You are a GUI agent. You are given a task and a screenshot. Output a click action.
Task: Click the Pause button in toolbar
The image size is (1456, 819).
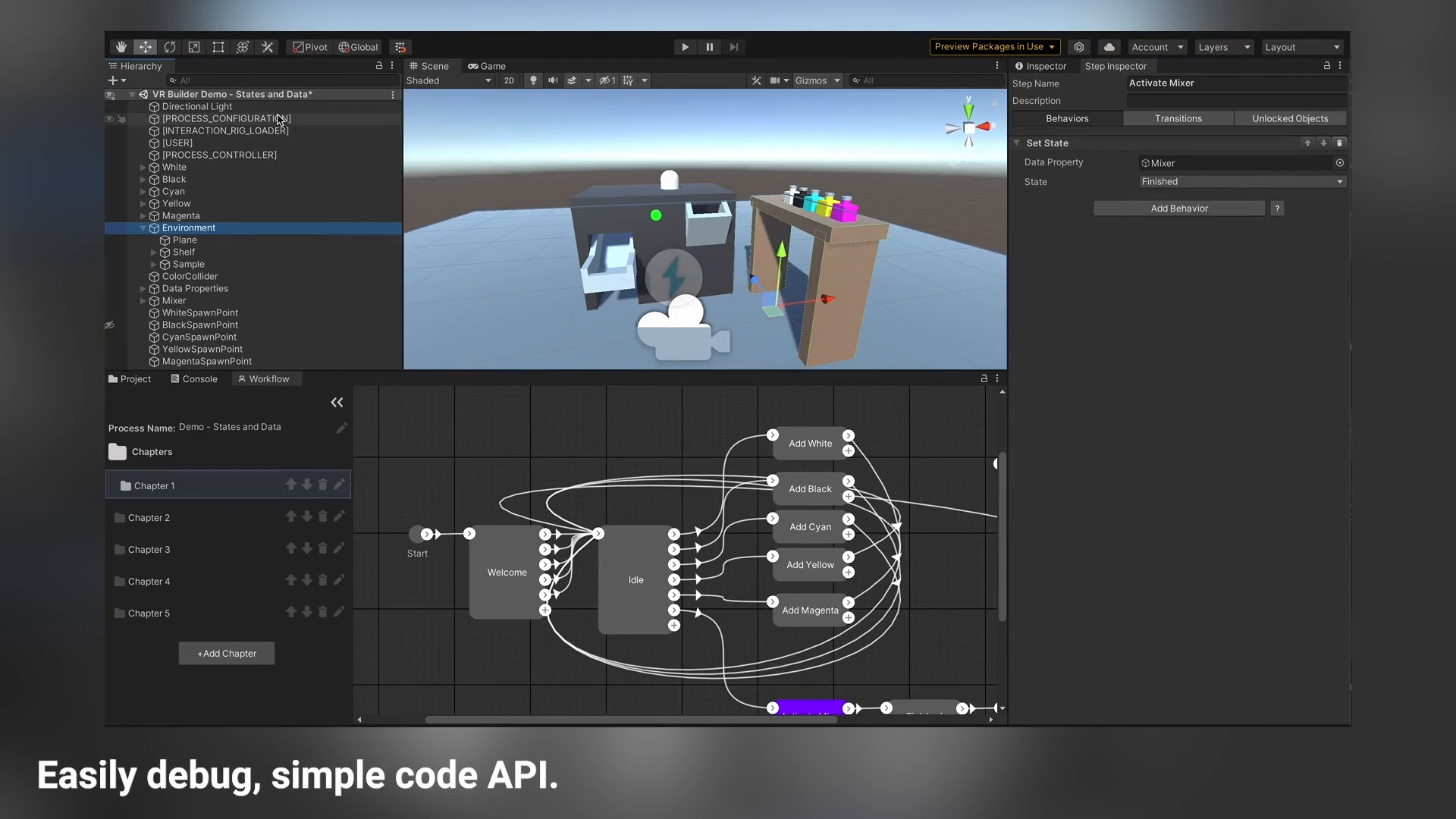709,46
